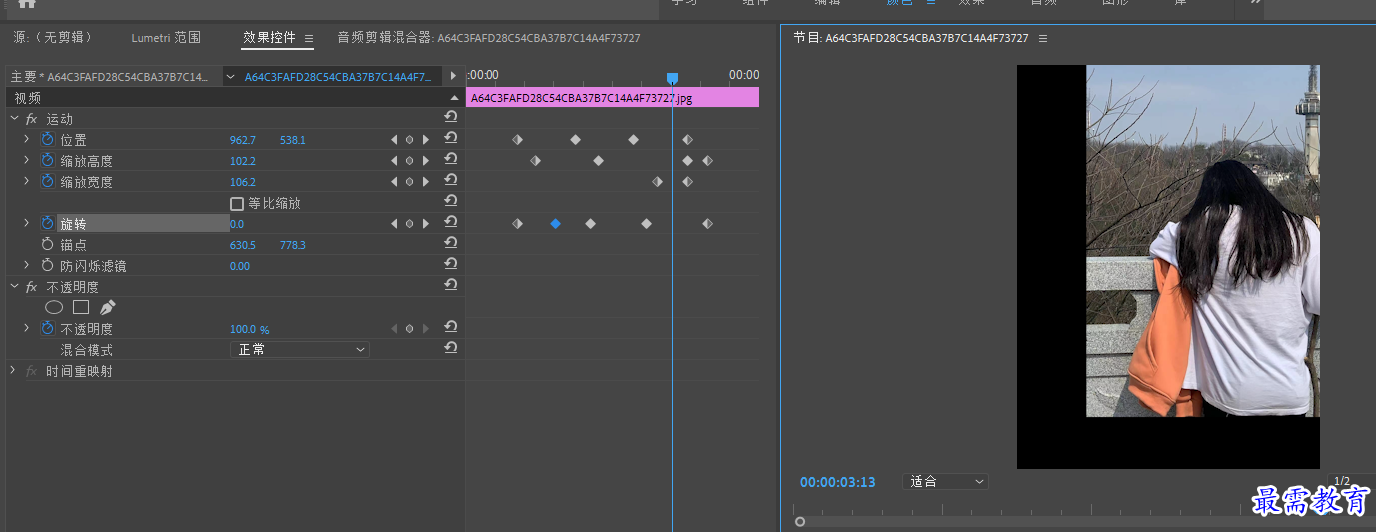Go to previous keyframe for 旋转
1376x532 pixels.
(x=394, y=224)
